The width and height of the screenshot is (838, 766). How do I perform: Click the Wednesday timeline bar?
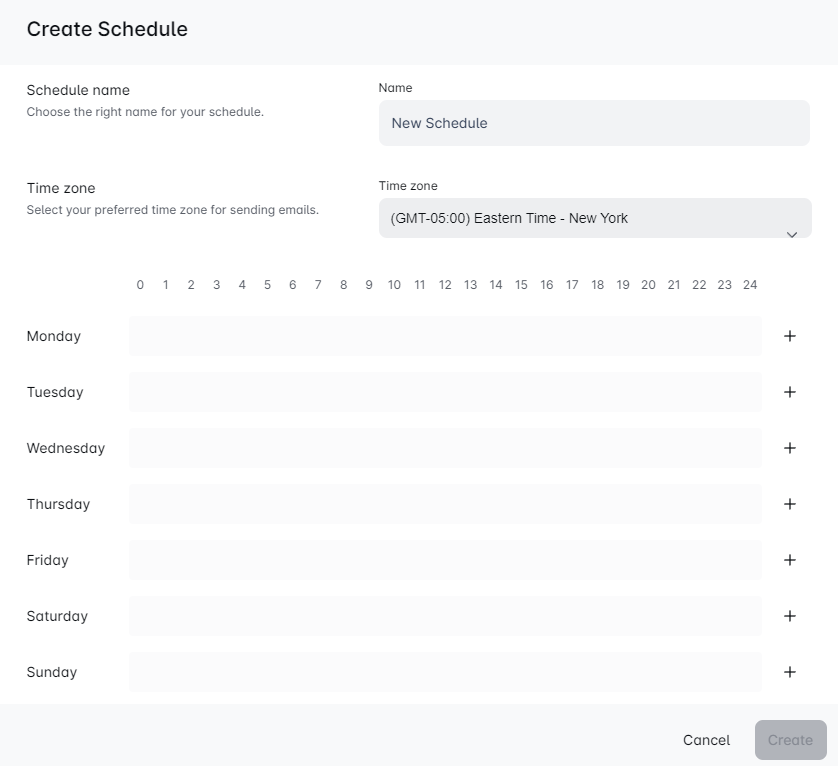pyautogui.click(x=445, y=448)
